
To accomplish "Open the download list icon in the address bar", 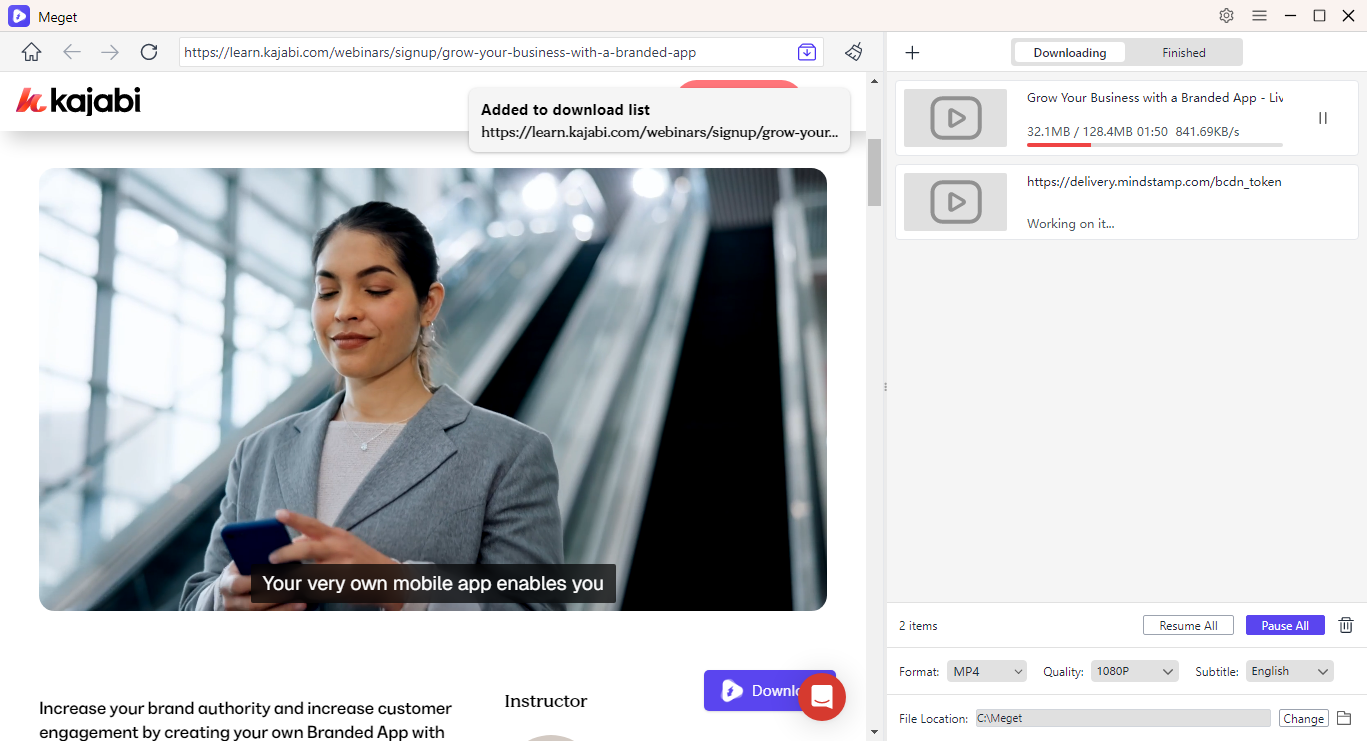I will (x=806, y=52).
